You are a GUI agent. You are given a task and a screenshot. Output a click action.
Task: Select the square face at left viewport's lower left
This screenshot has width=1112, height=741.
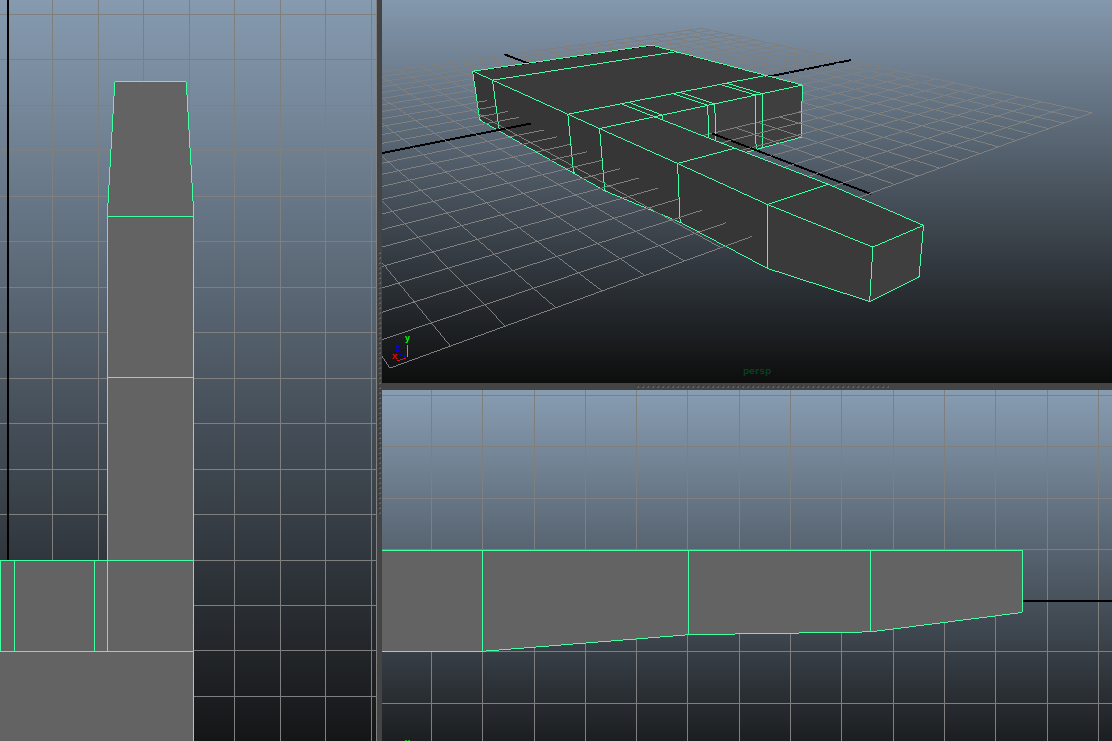coord(54,605)
